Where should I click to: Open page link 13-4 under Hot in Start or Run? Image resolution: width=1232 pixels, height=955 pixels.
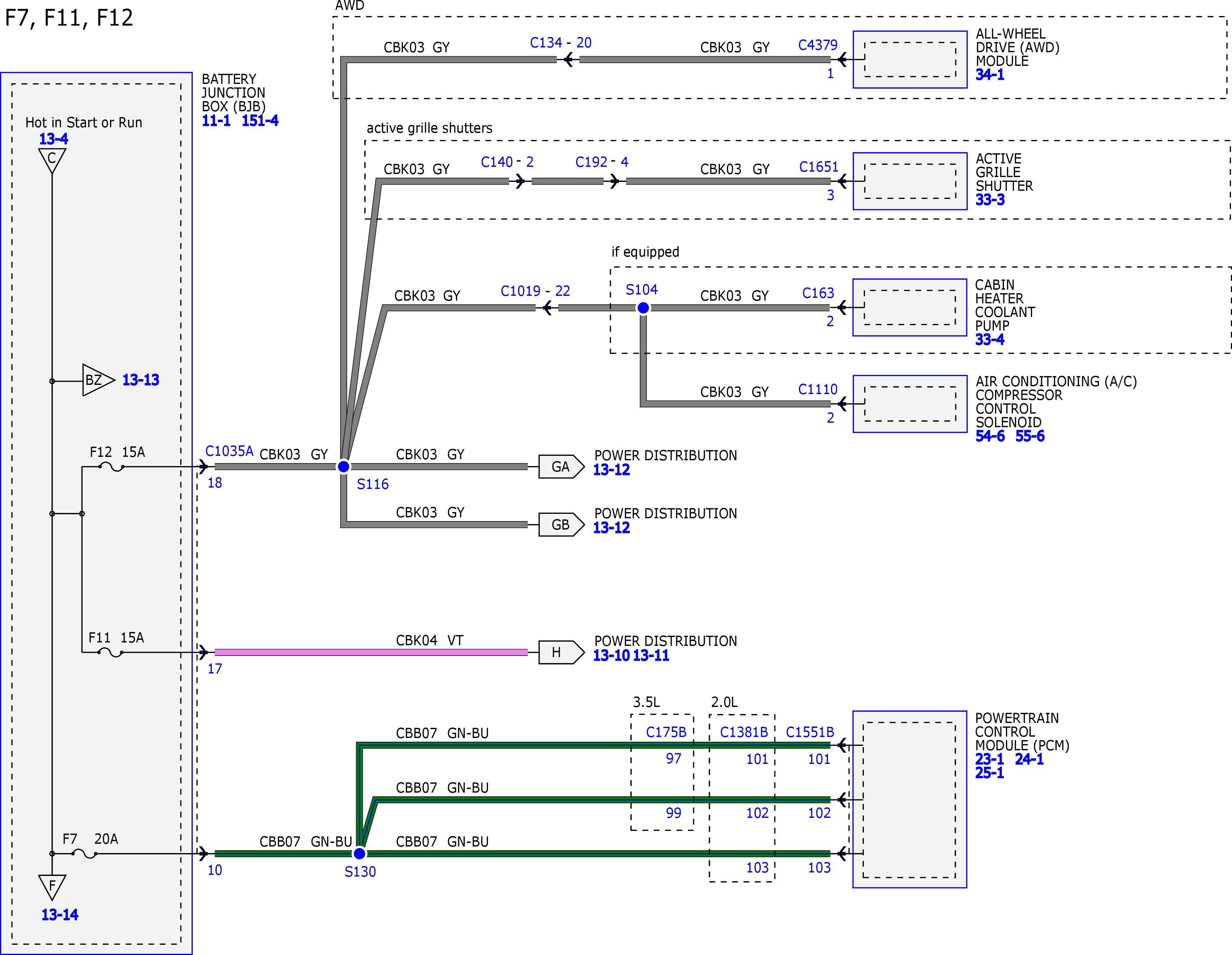point(54,139)
